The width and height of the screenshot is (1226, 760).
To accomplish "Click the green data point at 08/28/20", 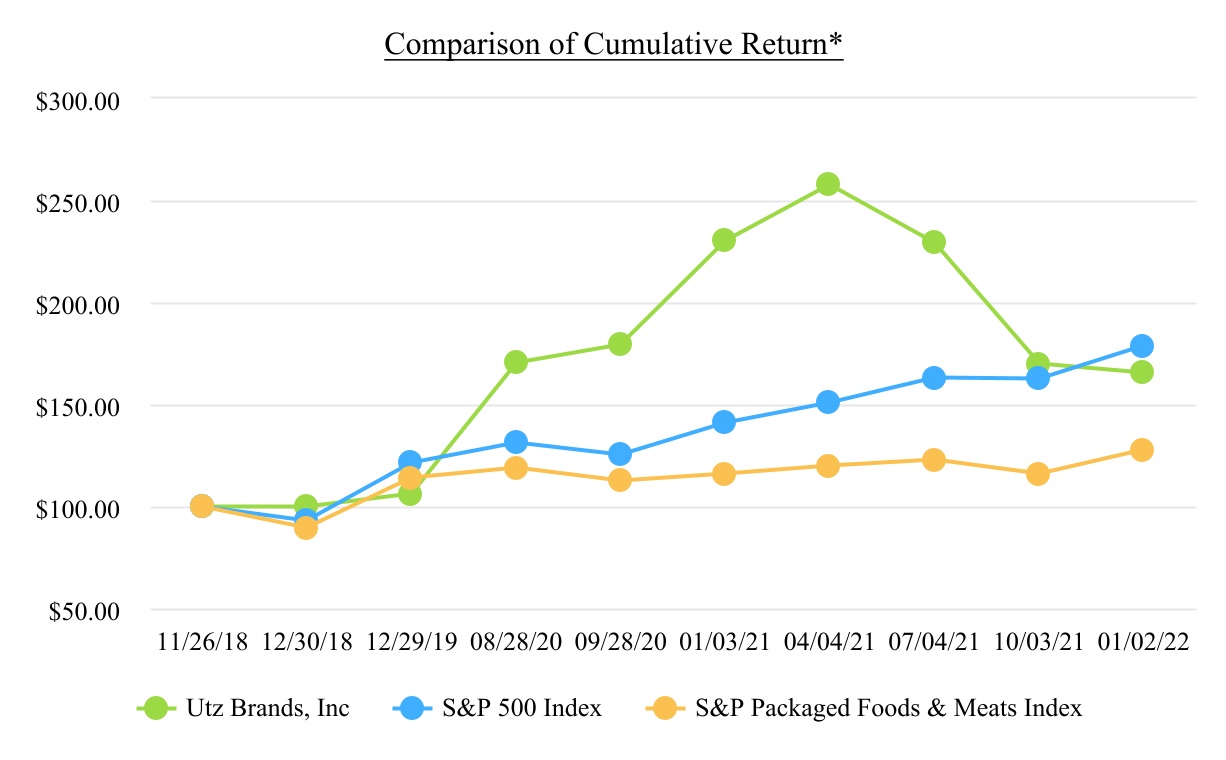I will 516,362.
